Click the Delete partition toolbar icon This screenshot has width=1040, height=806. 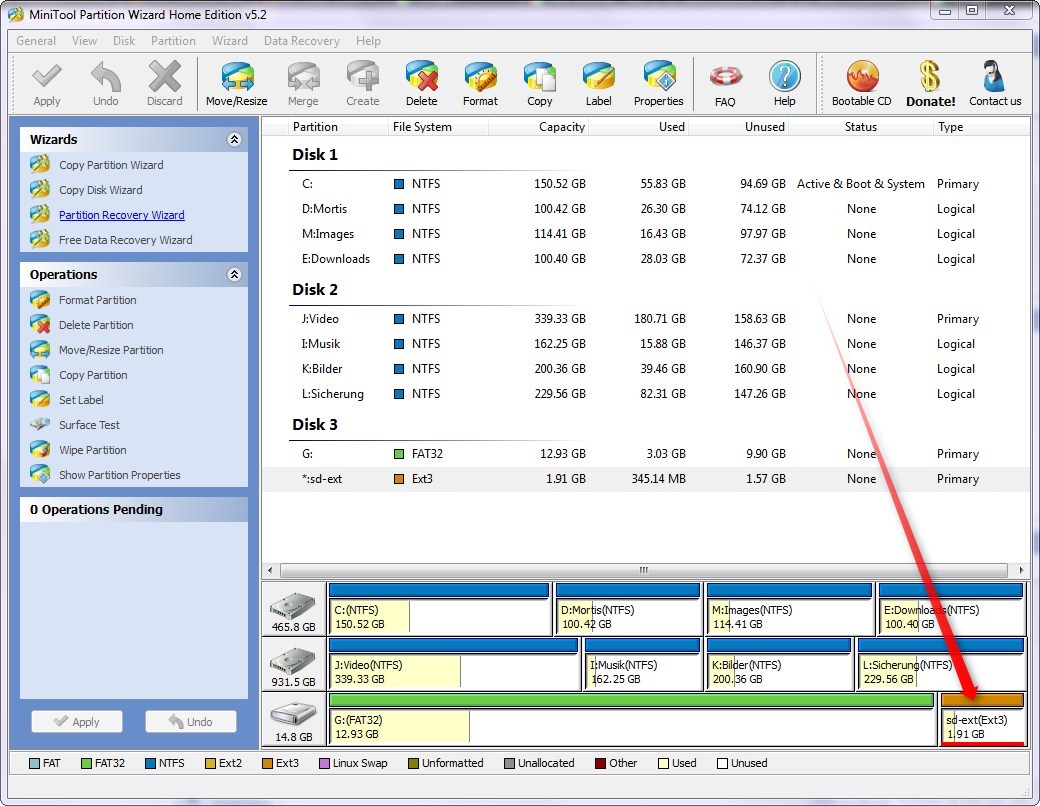(x=422, y=84)
